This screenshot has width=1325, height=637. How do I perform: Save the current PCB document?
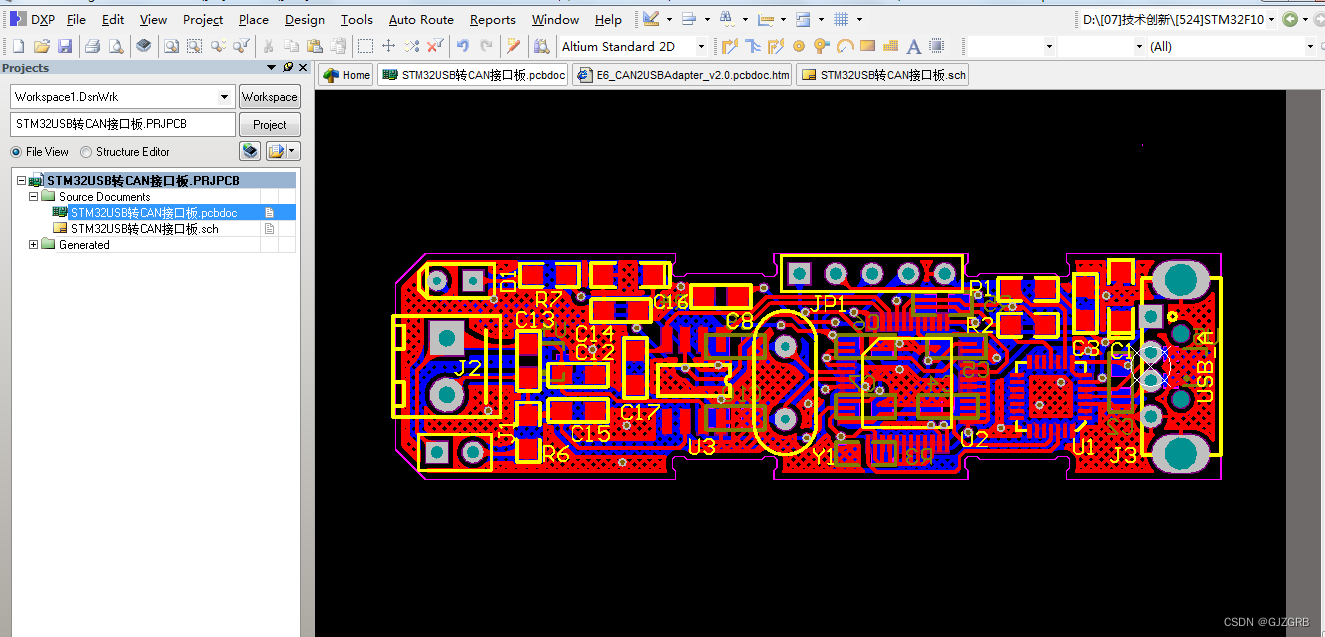[x=65, y=46]
